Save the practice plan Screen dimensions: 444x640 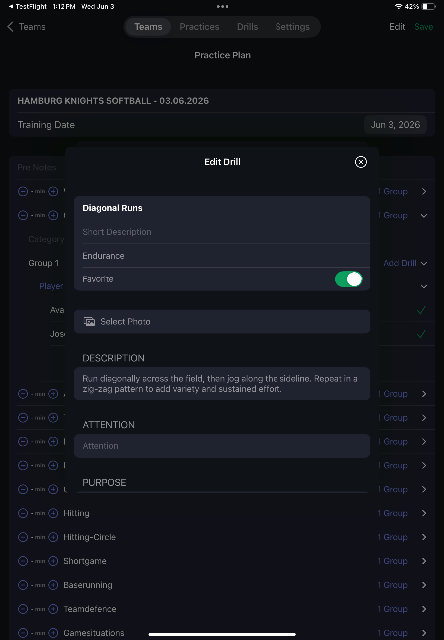[424, 27]
